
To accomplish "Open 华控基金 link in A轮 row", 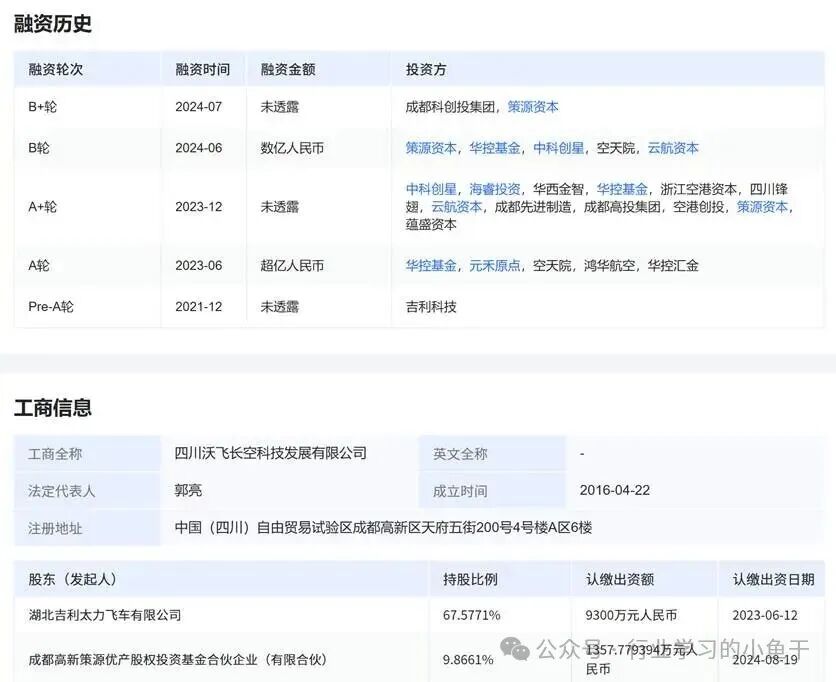I will pyautogui.click(x=431, y=265).
